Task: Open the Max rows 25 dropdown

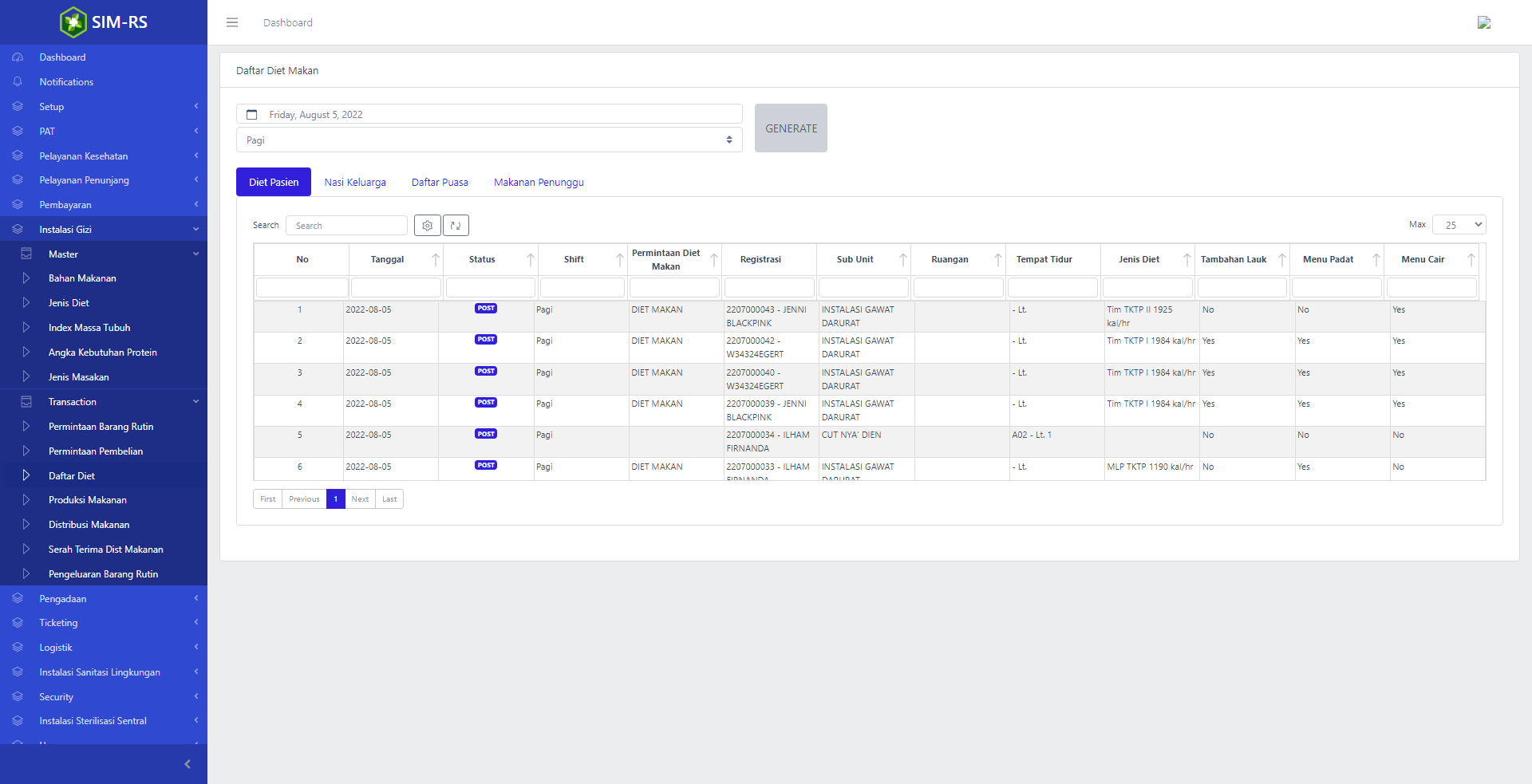Action: [x=1459, y=225]
